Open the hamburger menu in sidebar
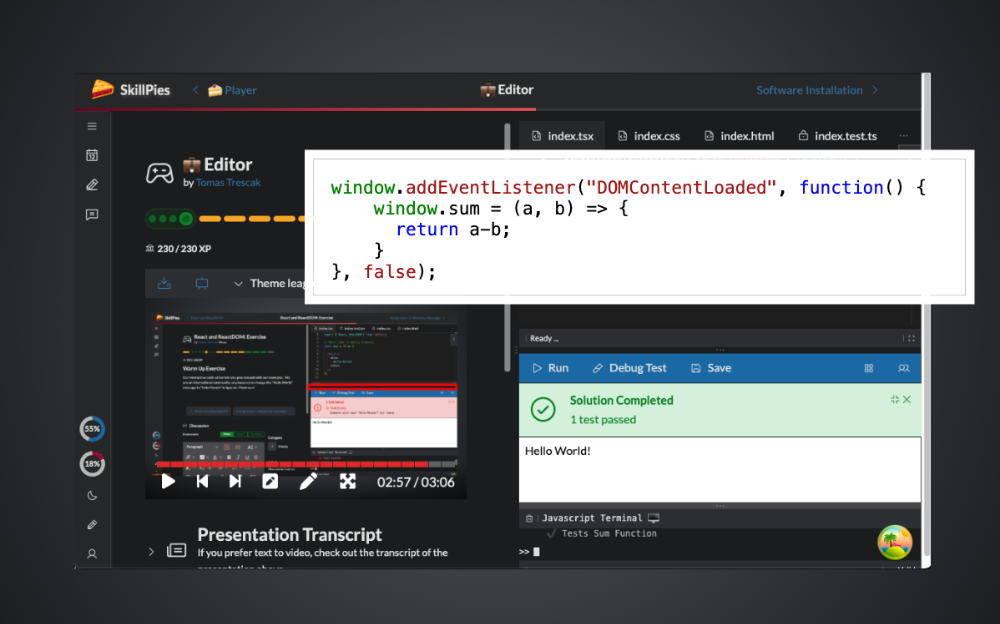1000x624 pixels. point(92,126)
